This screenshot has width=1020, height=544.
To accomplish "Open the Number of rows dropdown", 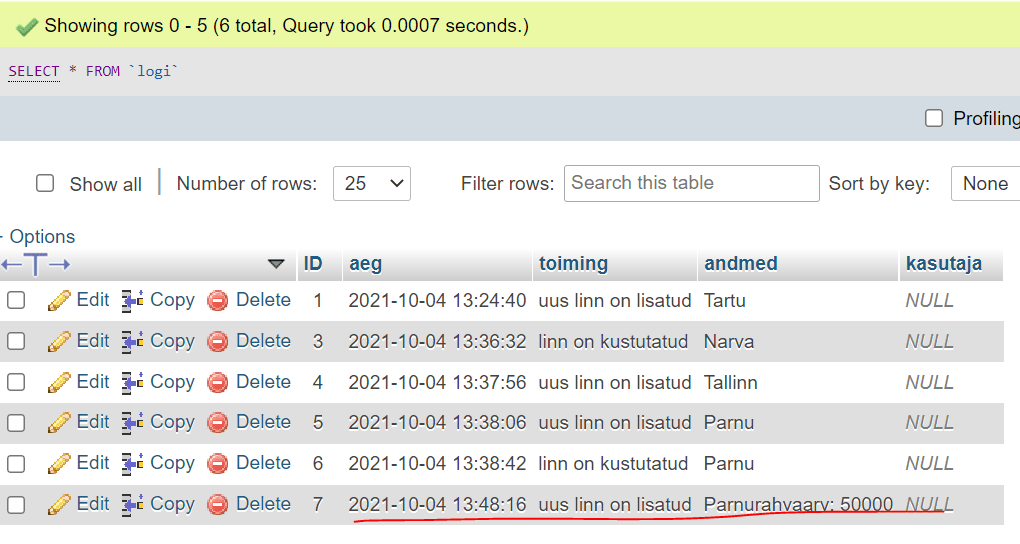I will click(371, 183).
